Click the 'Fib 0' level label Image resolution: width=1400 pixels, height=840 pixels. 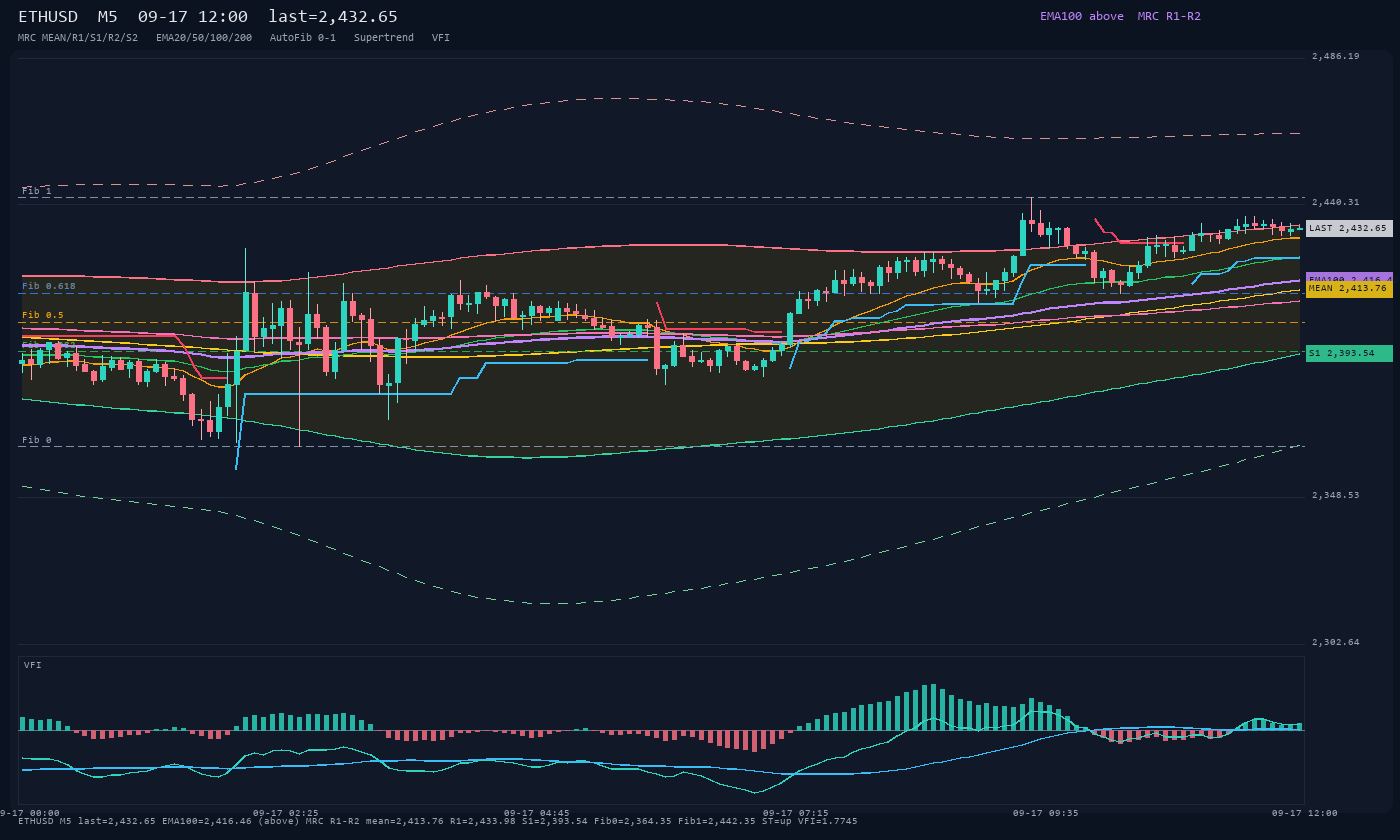click(x=37, y=440)
